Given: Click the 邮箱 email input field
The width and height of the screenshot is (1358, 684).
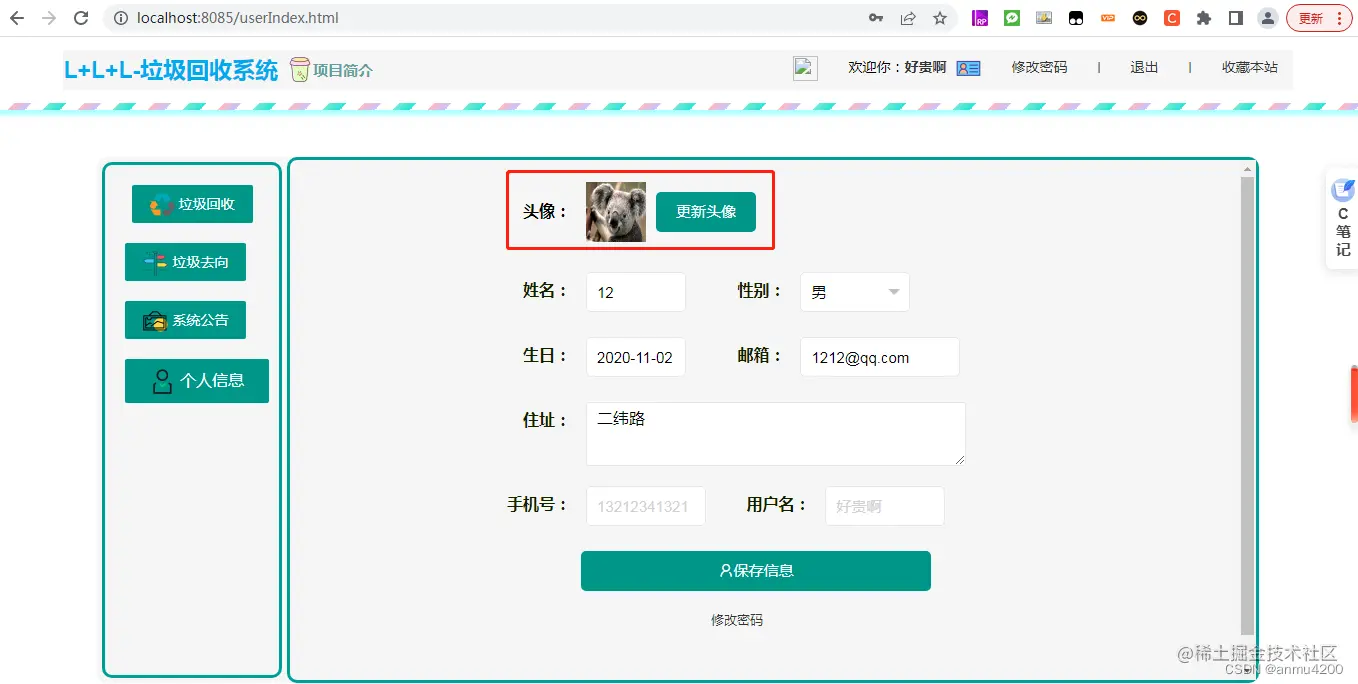Looking at the screenshot, I should point(880,357).
